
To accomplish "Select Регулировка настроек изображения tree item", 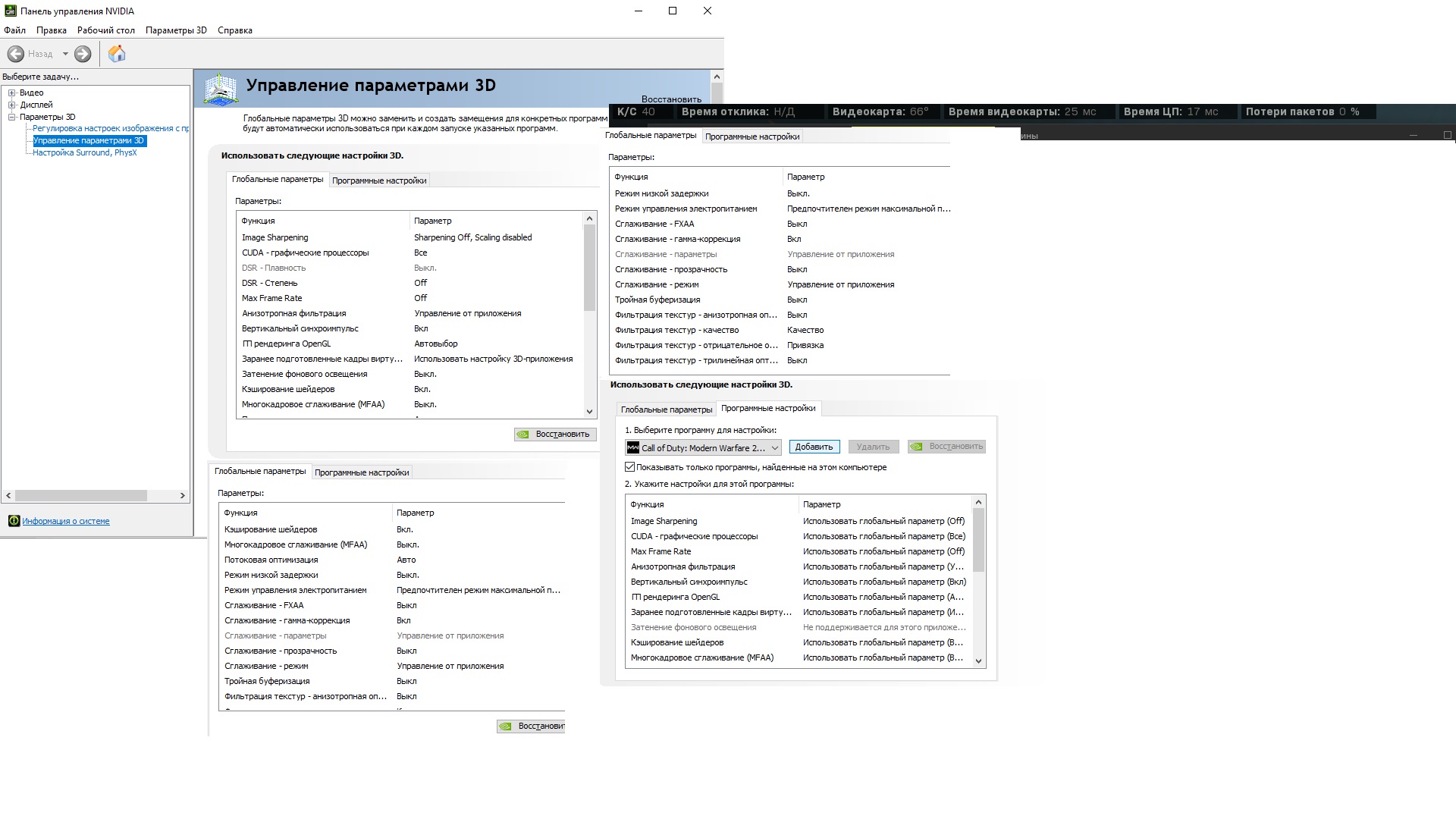I will (x=111, y=128).
